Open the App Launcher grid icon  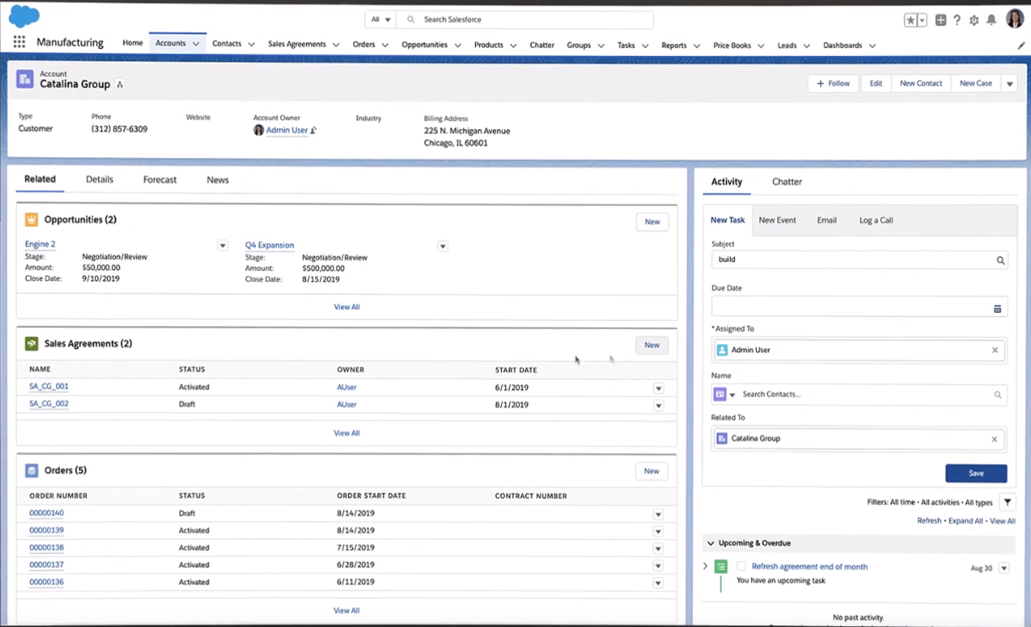point(19,42)
